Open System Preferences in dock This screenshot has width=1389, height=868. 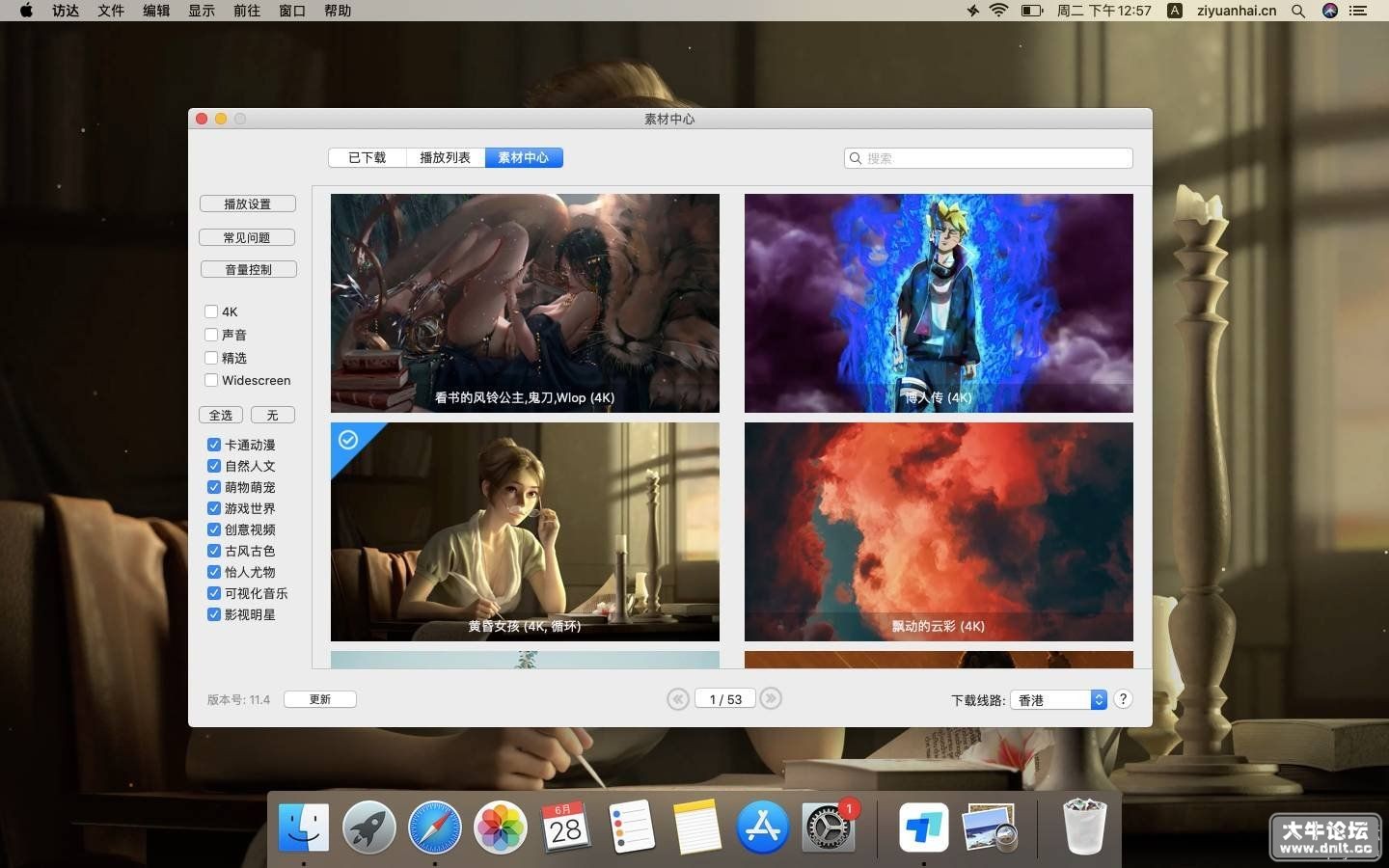pyautogui.click(x=829, y=827)
